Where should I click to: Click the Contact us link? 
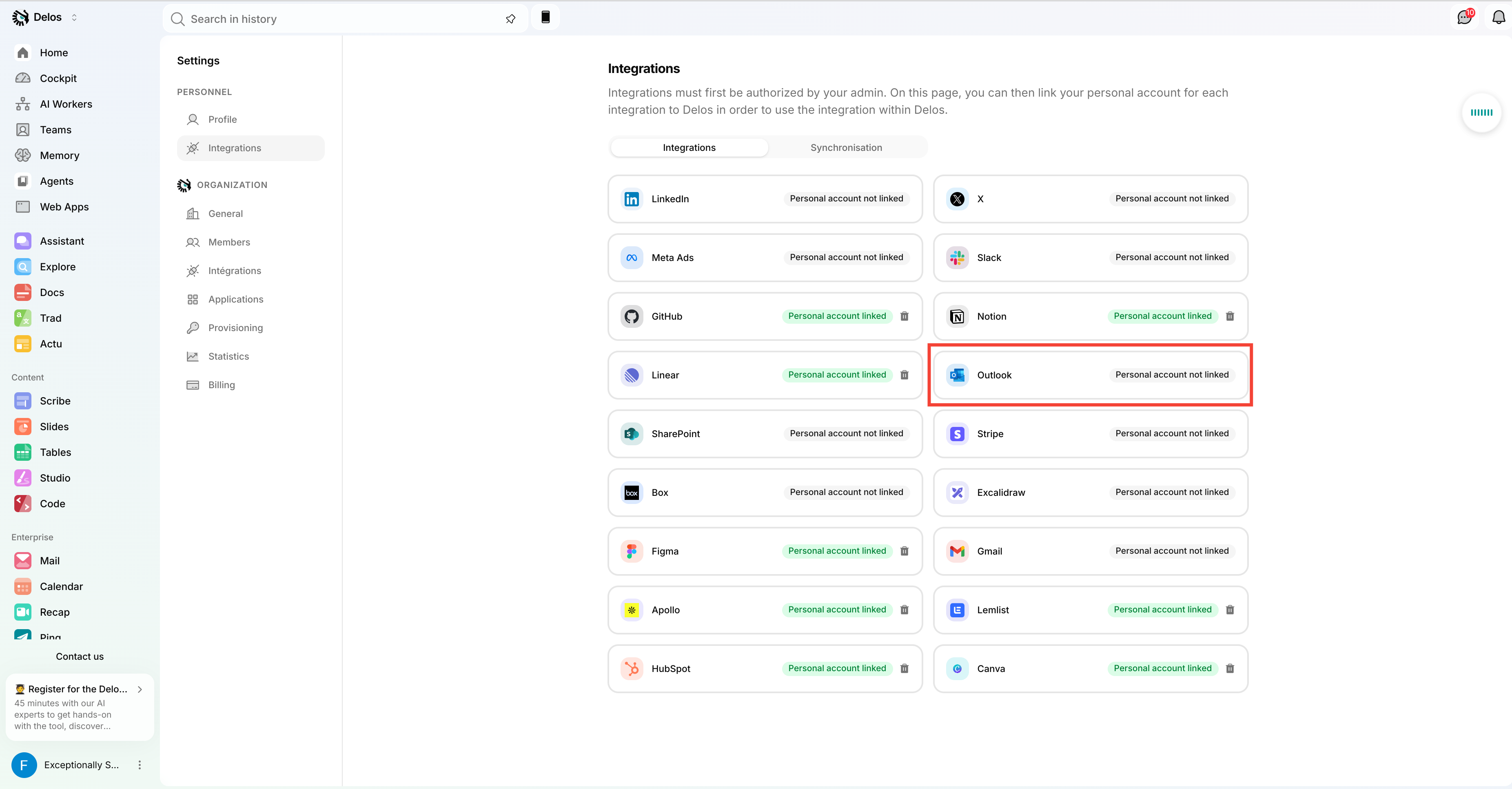click(80, 656)
